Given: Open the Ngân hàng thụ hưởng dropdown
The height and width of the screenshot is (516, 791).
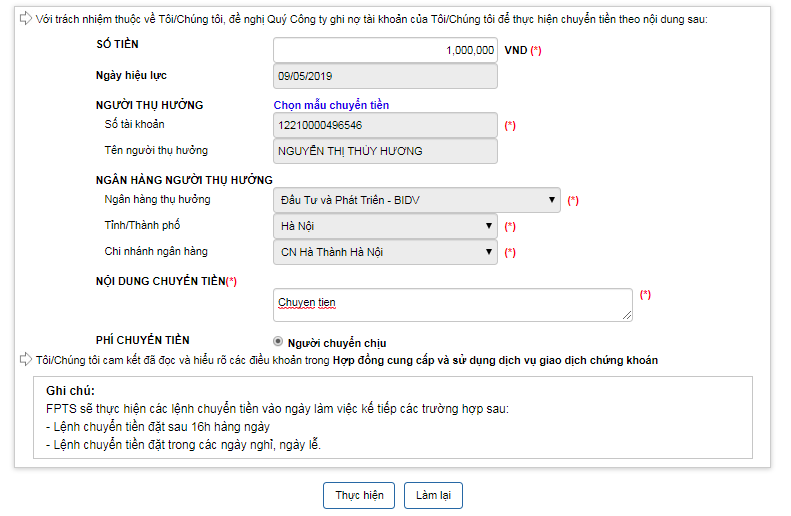Looking at the screenshot, I should click(x=417, y=200).
